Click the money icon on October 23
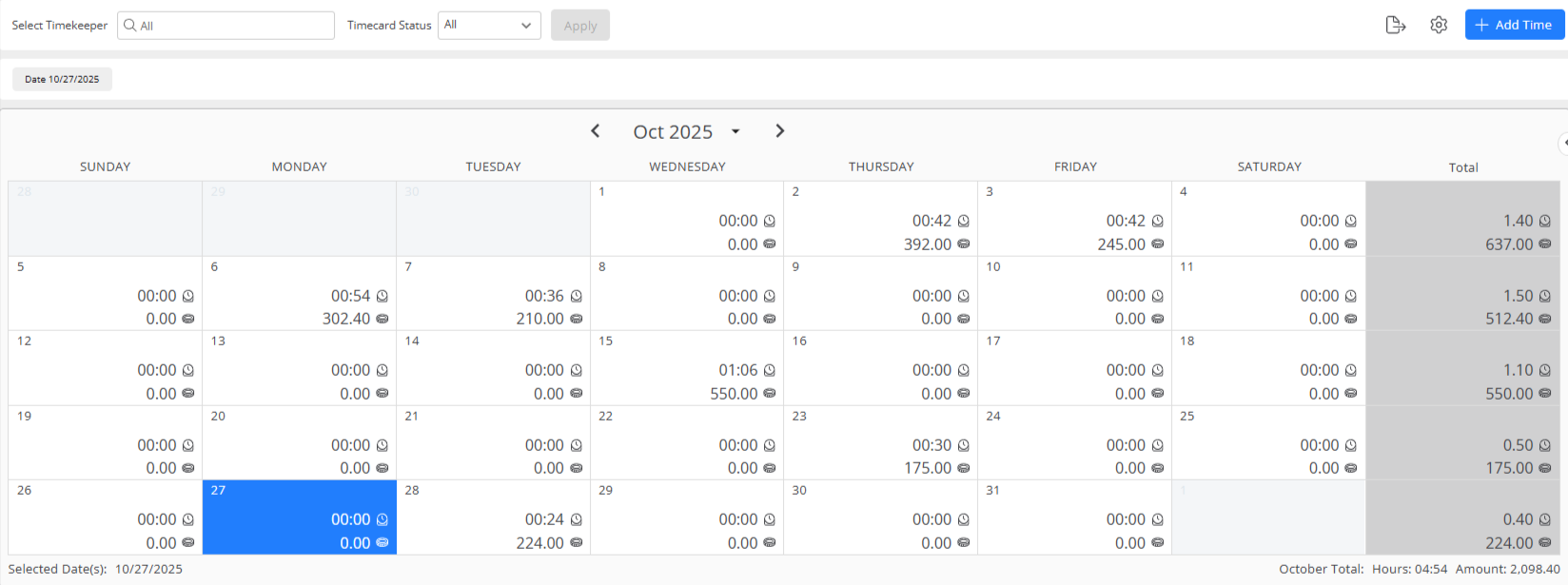This screenshot has width=1568, height=585. coord(964,468)
